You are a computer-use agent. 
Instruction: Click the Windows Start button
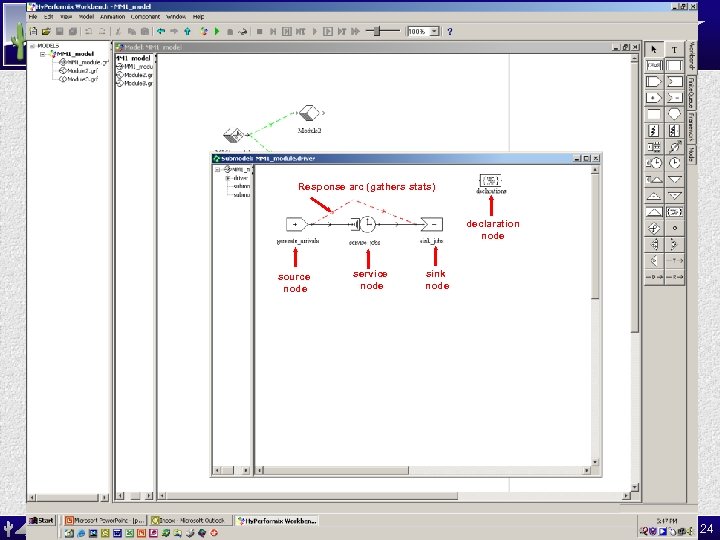point(42,521)
